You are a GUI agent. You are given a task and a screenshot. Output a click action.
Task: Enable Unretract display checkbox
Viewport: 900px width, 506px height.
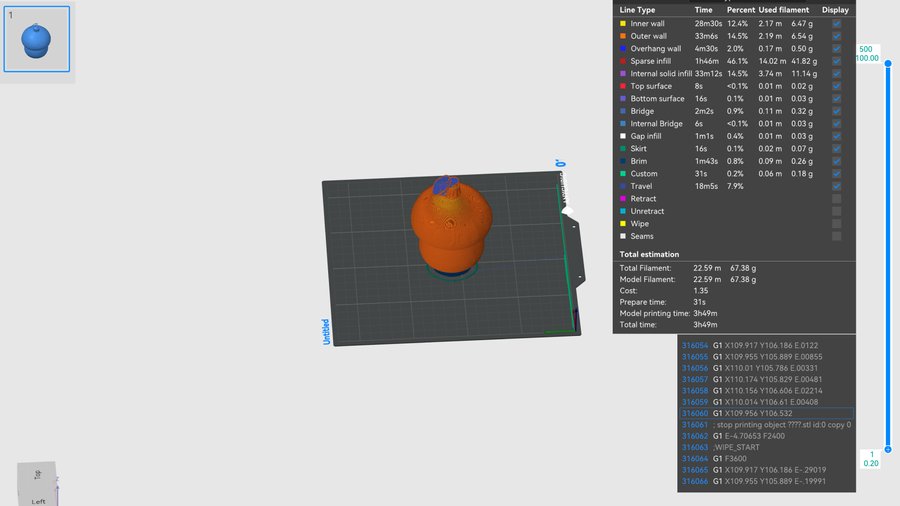click(836, 211)
